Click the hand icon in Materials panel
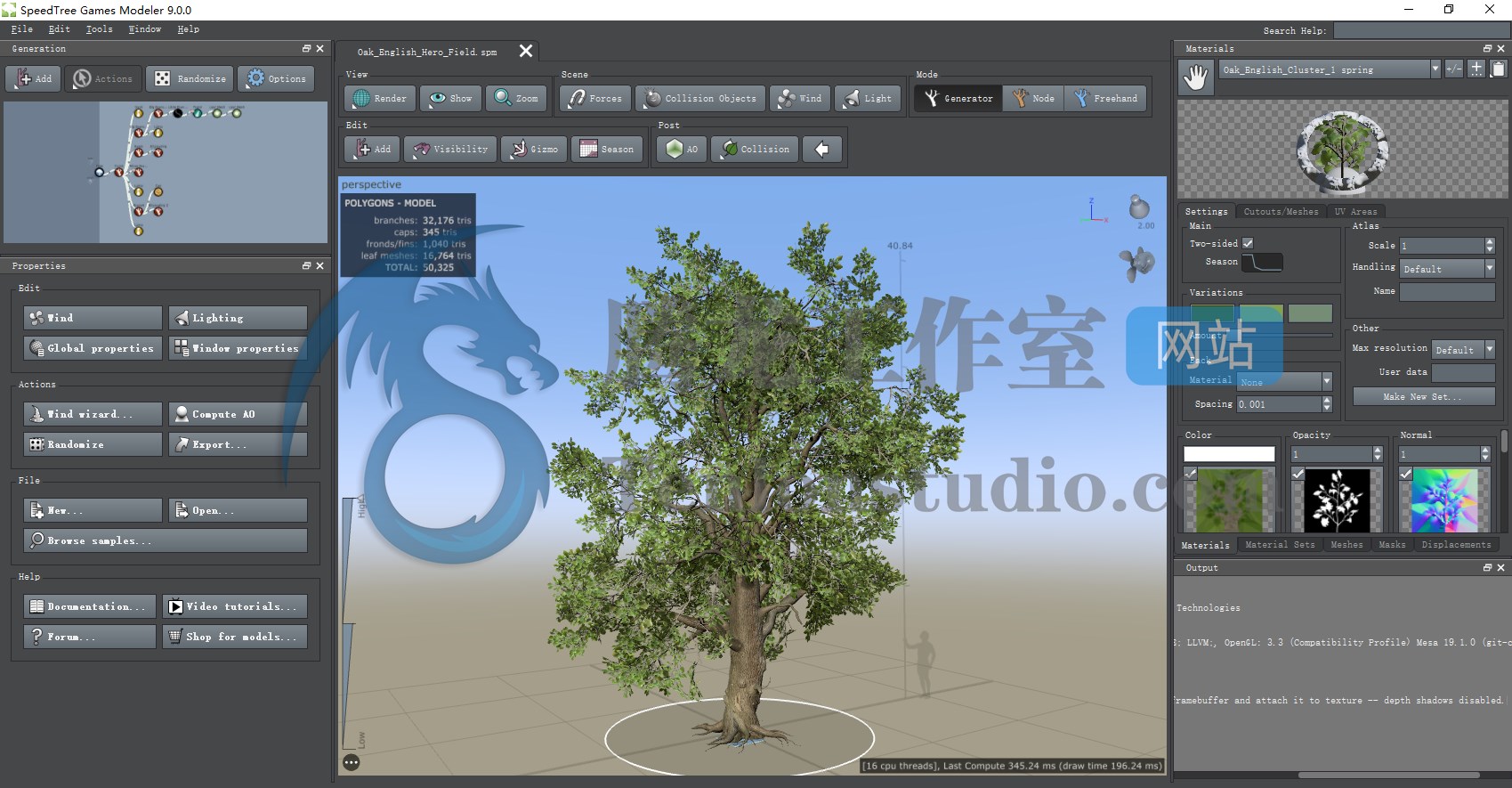1512x788 pixels. point(1196,77)
